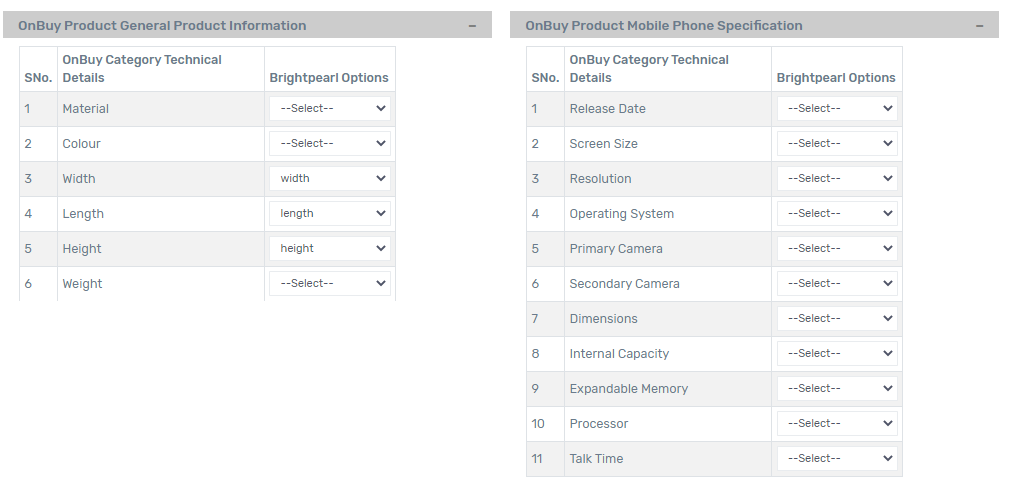Open the Primary Camera dropdown
The height and width of the screenshot is (477, 1023).
[x=837, y=249]
